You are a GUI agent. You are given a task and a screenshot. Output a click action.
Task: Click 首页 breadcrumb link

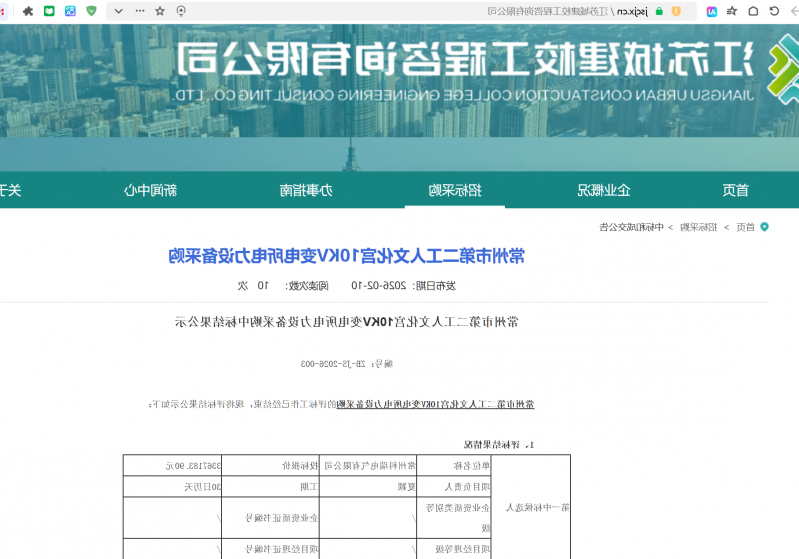(x=745, y=227)
